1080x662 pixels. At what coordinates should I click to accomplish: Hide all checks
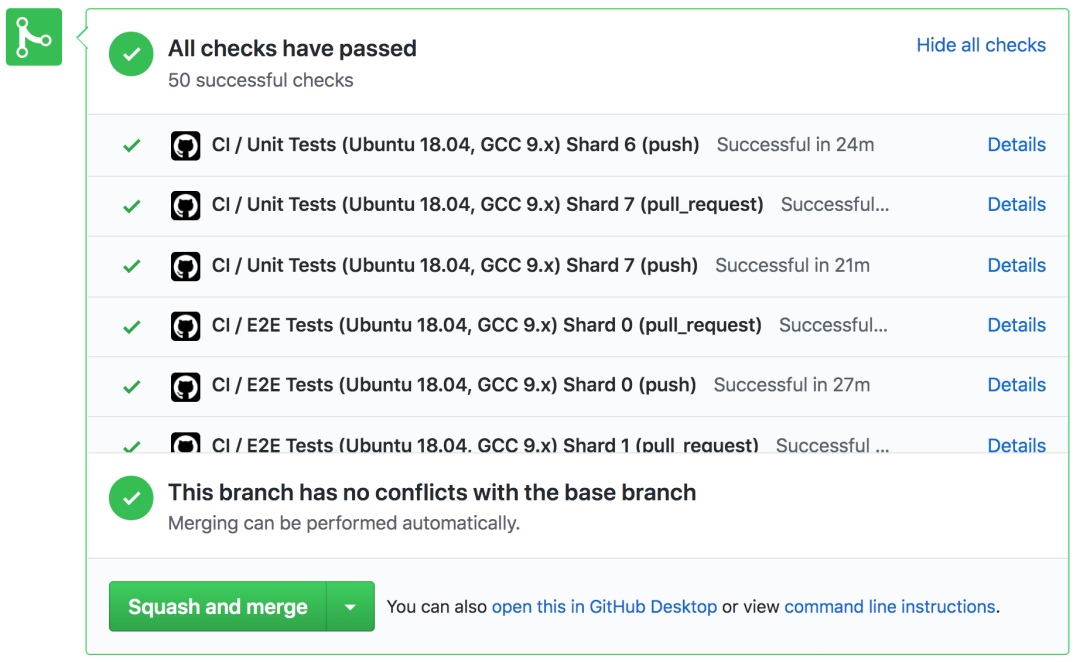pyautogui.click(x=981, y=45)
